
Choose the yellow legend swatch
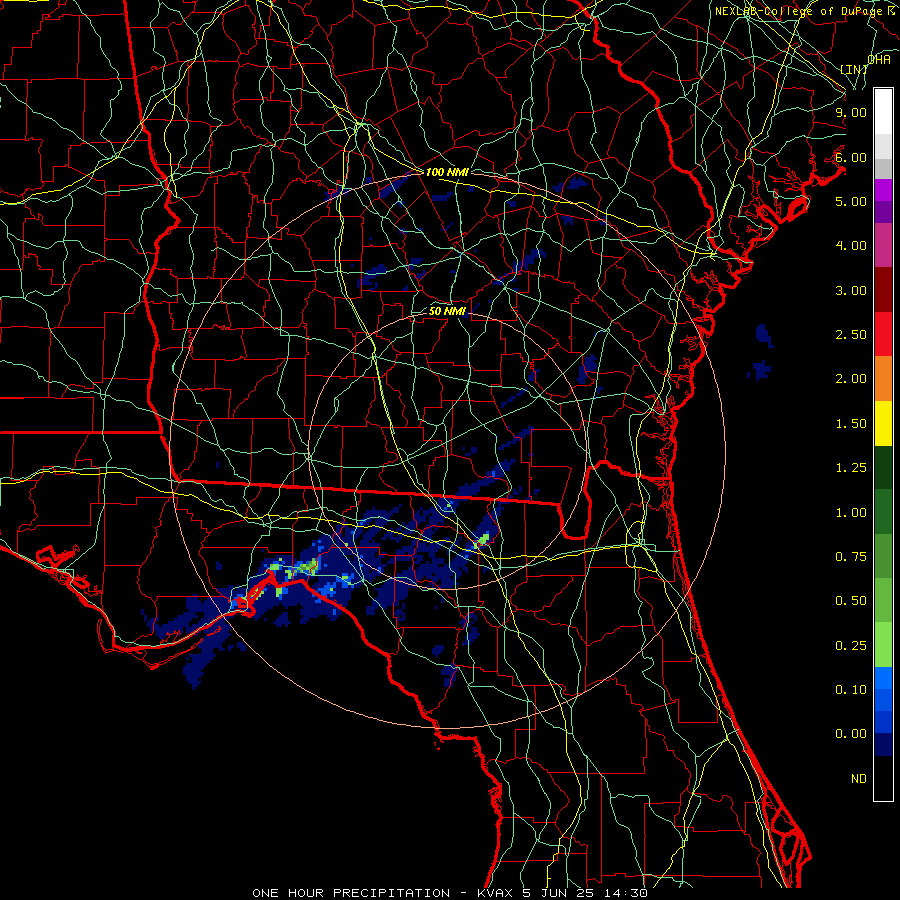tap(883, 423)
